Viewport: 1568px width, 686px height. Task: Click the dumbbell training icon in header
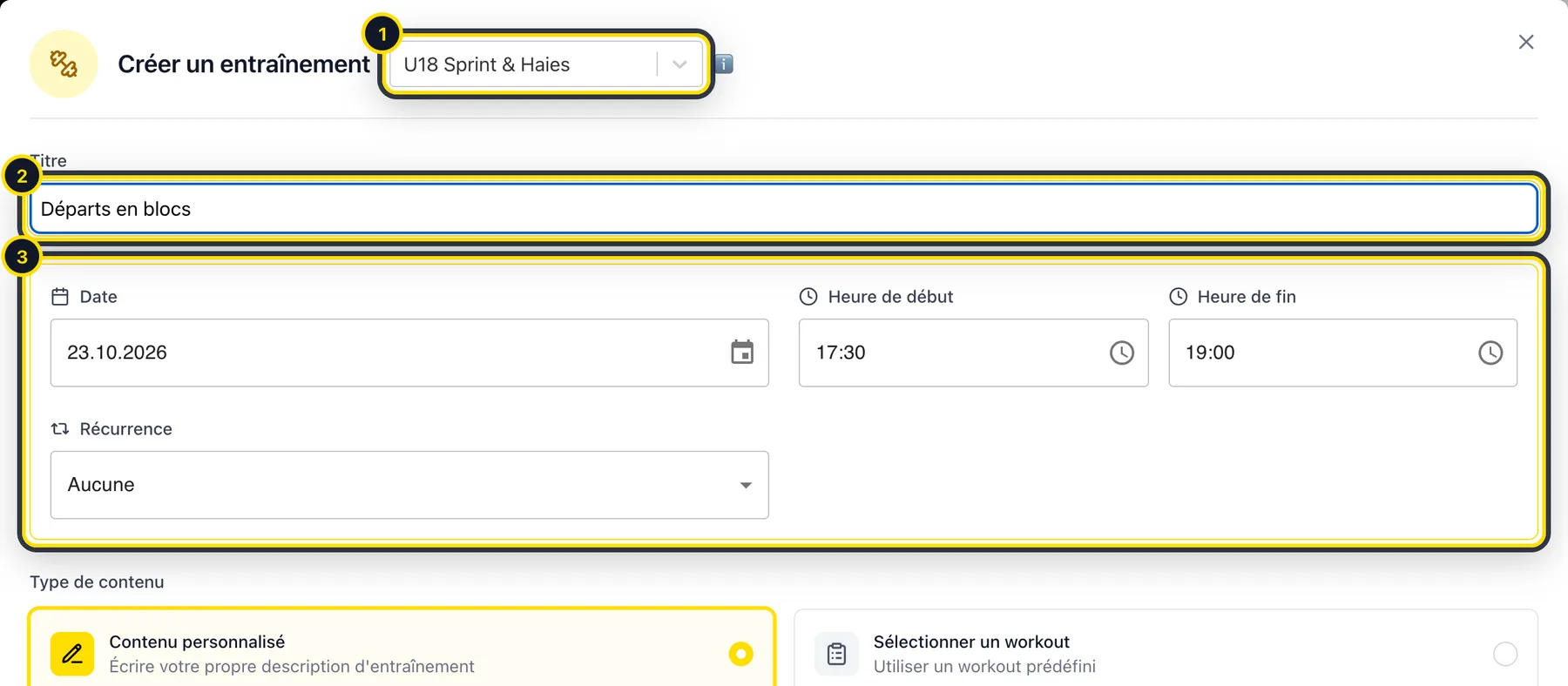[64, 64]
